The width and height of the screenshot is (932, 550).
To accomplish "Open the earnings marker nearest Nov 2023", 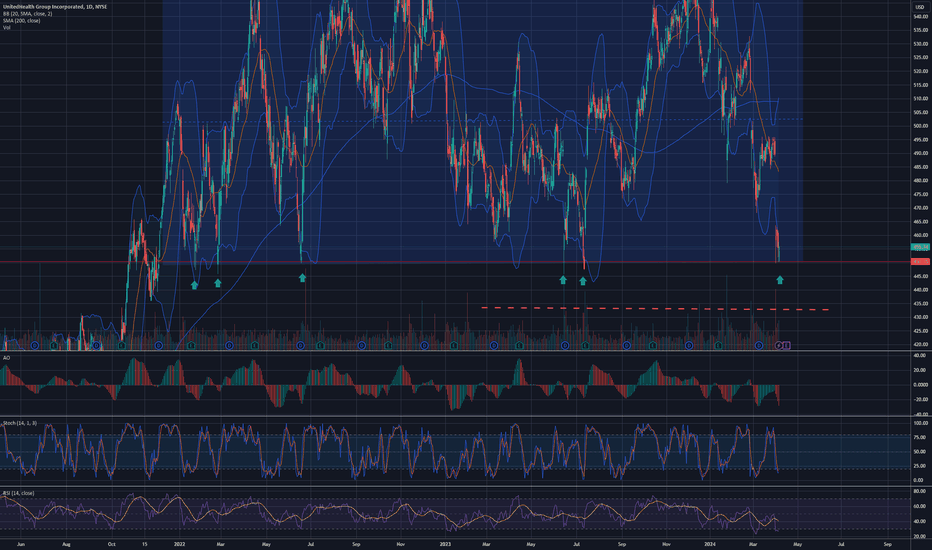I will [x=652, y=345].
